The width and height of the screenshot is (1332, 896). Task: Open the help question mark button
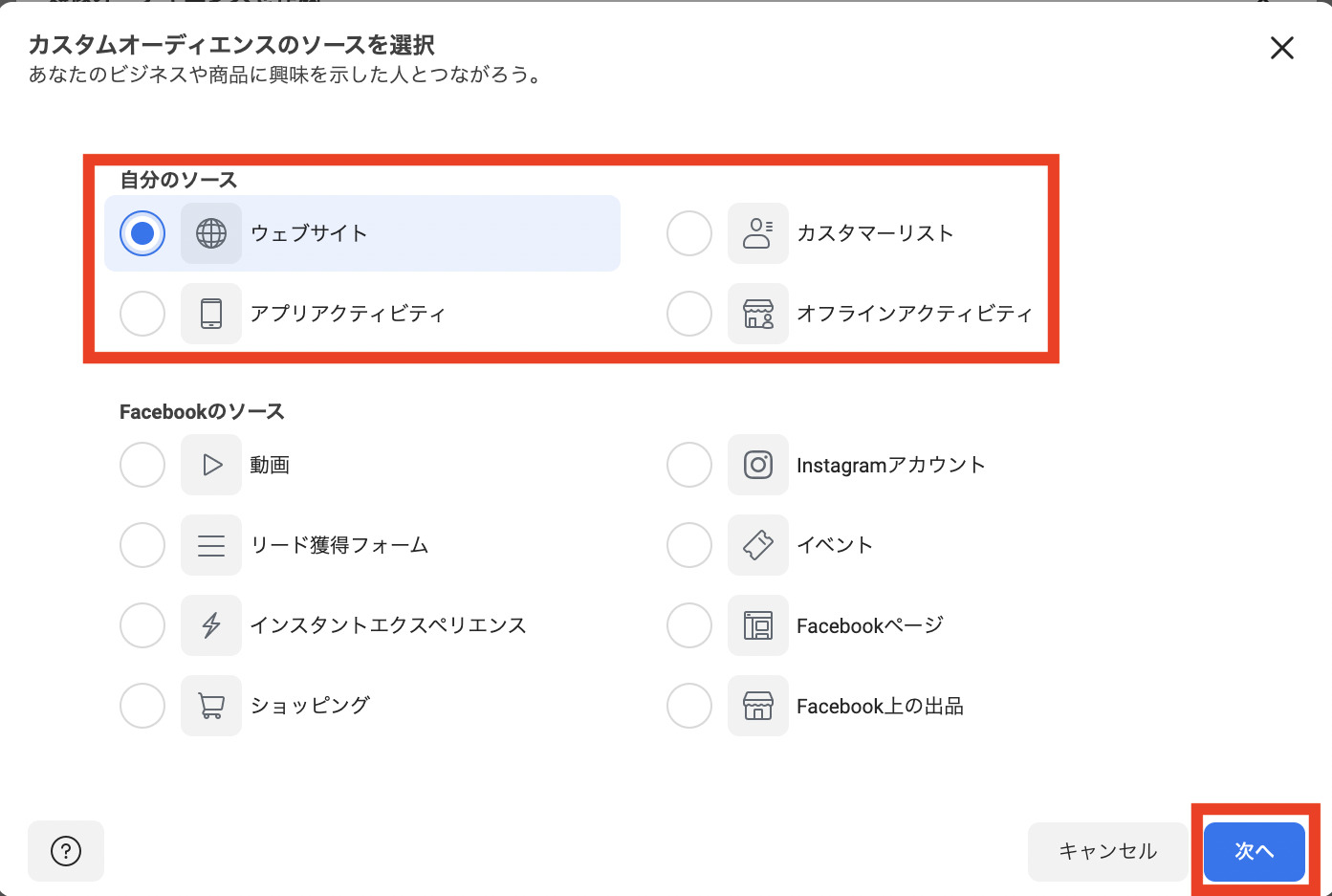pos(66,851)
